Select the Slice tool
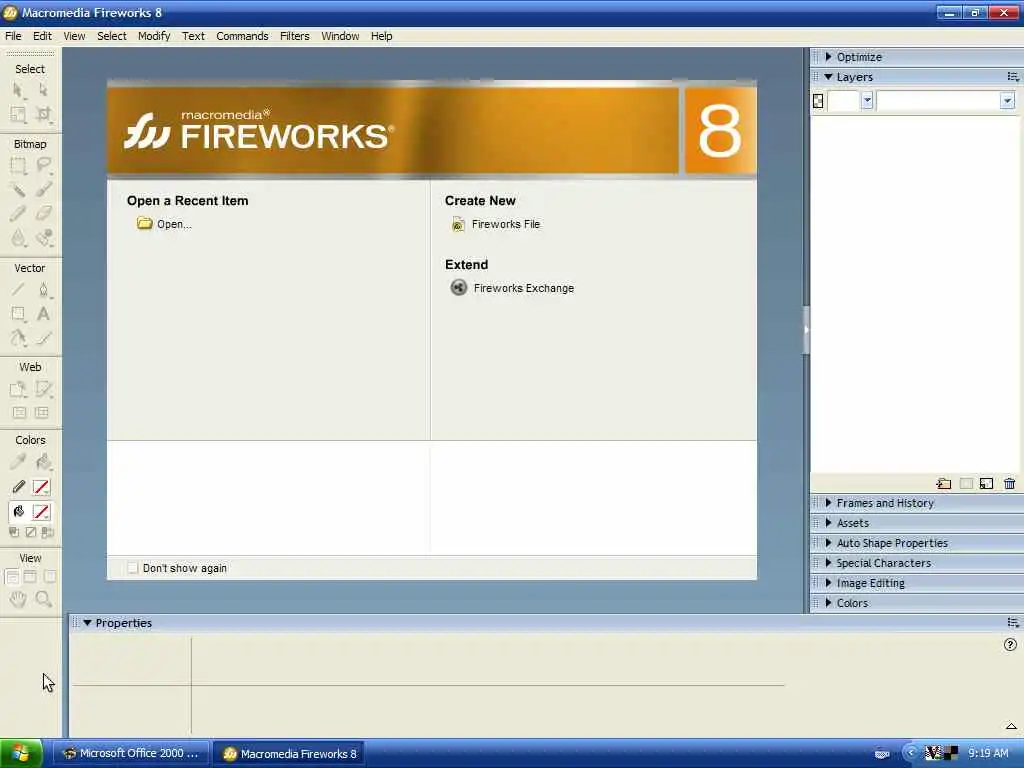Screen dimensions: 1024x768 [x=43, y=389]
